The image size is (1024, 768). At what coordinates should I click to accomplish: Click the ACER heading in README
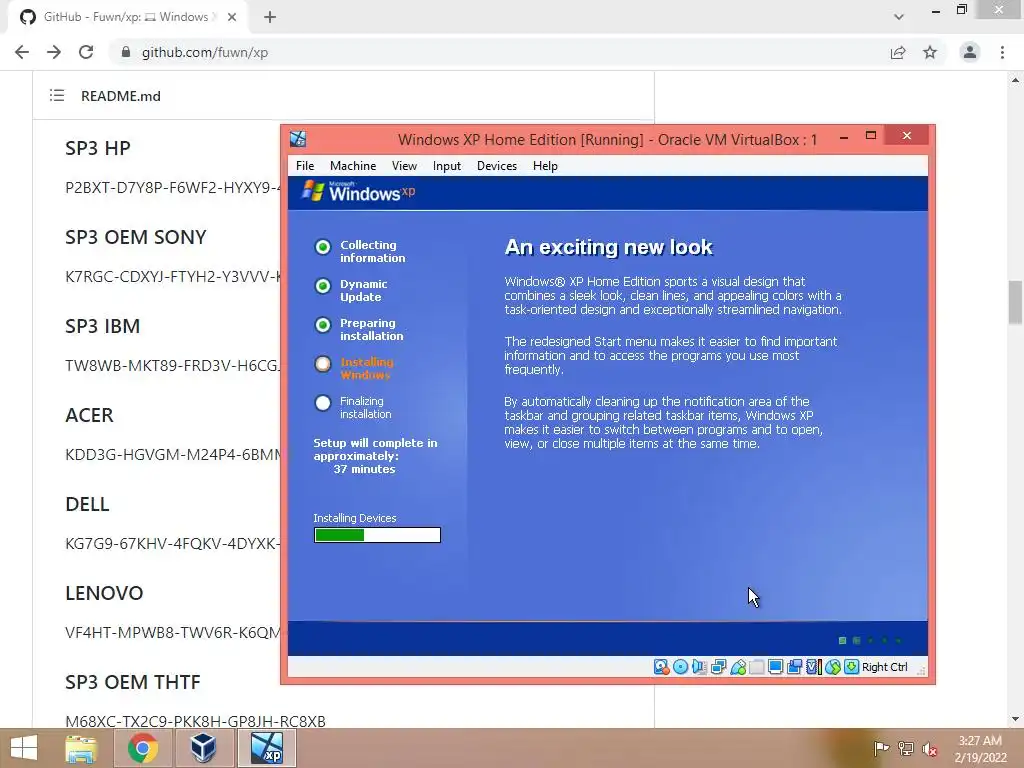(x=89, y=415)
